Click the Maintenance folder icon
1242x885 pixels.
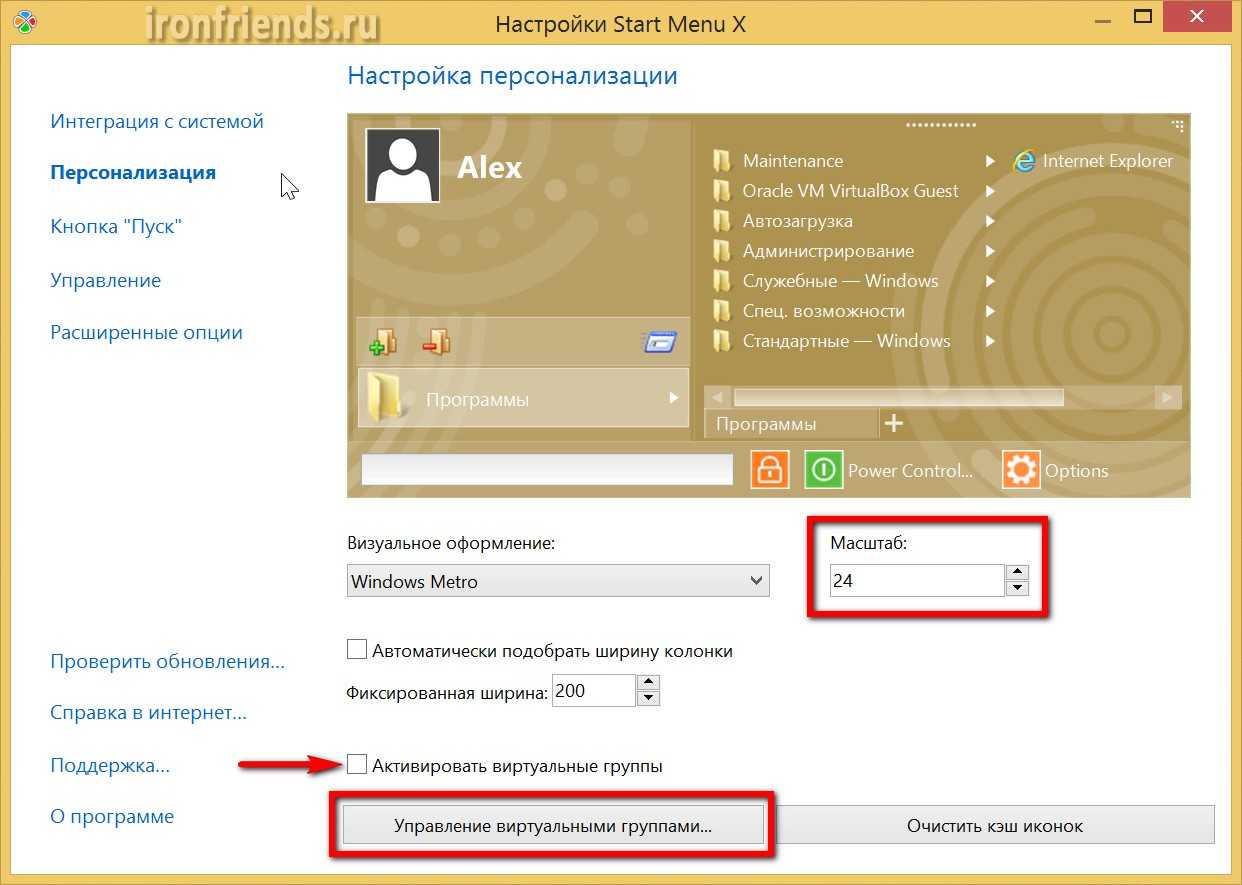tap(722, 161)
